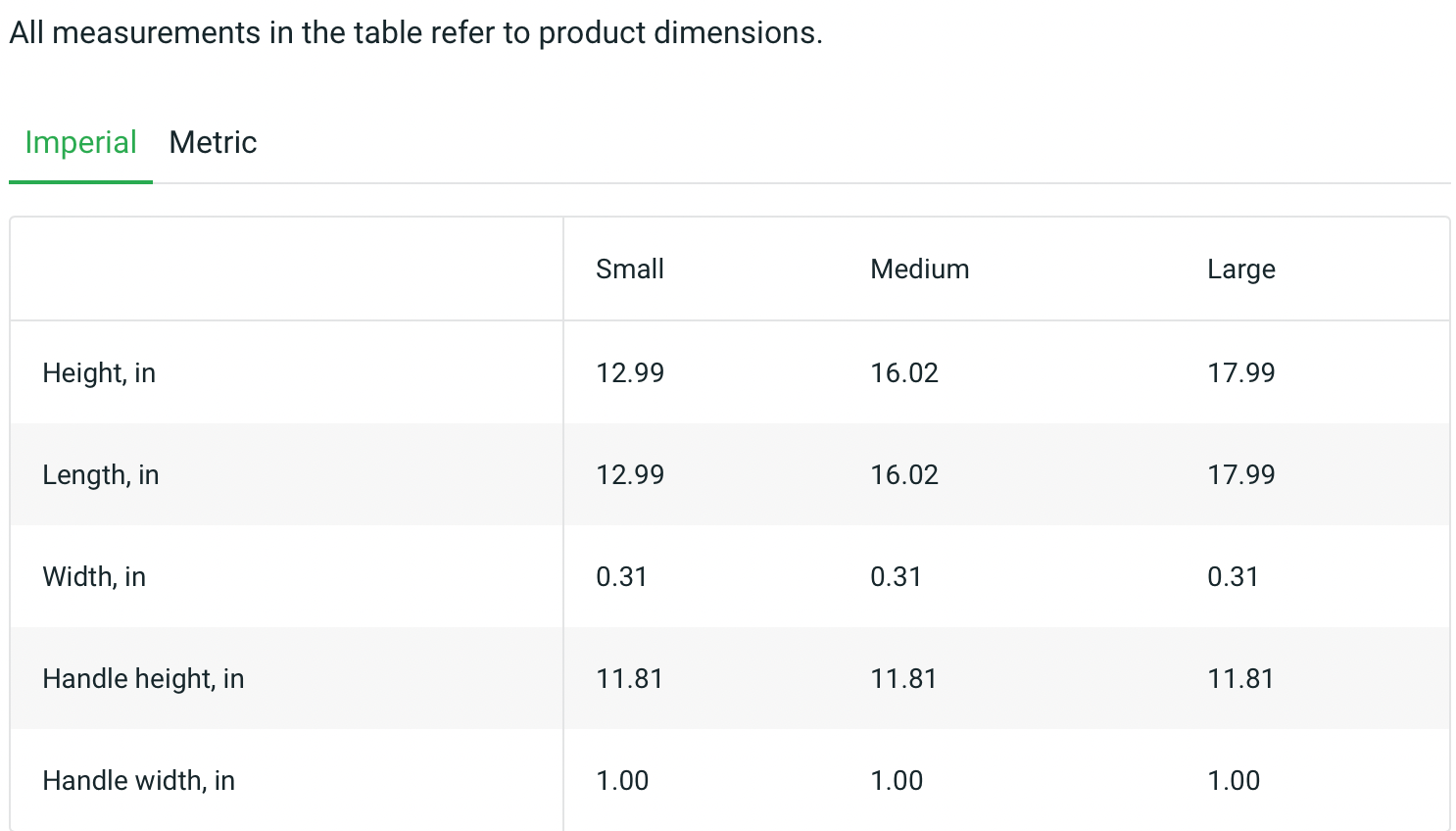
Task: Click the Medium height value 16.02
Action: (904, 373)
